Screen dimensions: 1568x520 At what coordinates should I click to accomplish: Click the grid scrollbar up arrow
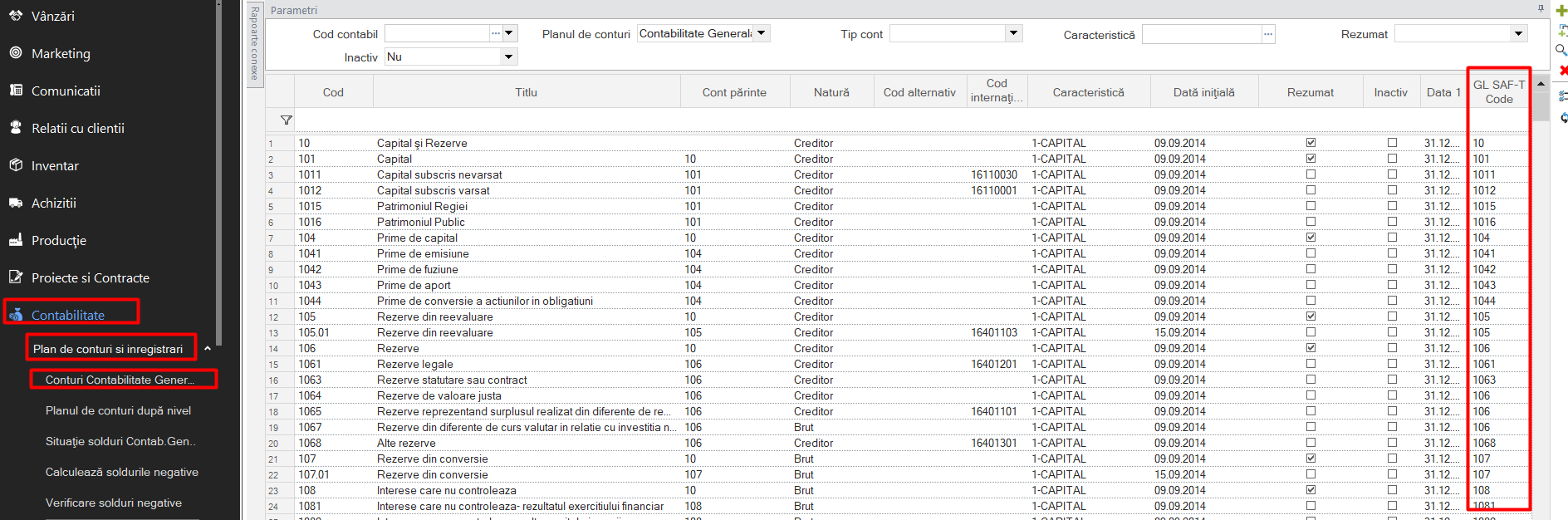pyautogui.click(x=1541, y=83)
